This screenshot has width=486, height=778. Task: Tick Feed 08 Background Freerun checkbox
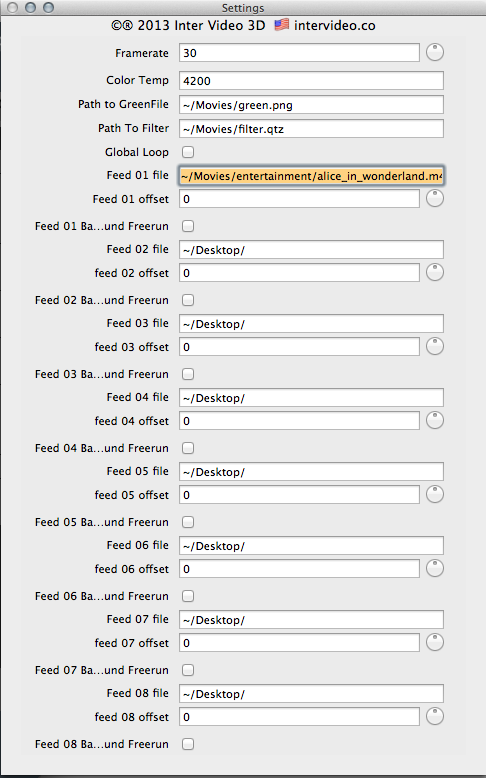coord(188,744)
